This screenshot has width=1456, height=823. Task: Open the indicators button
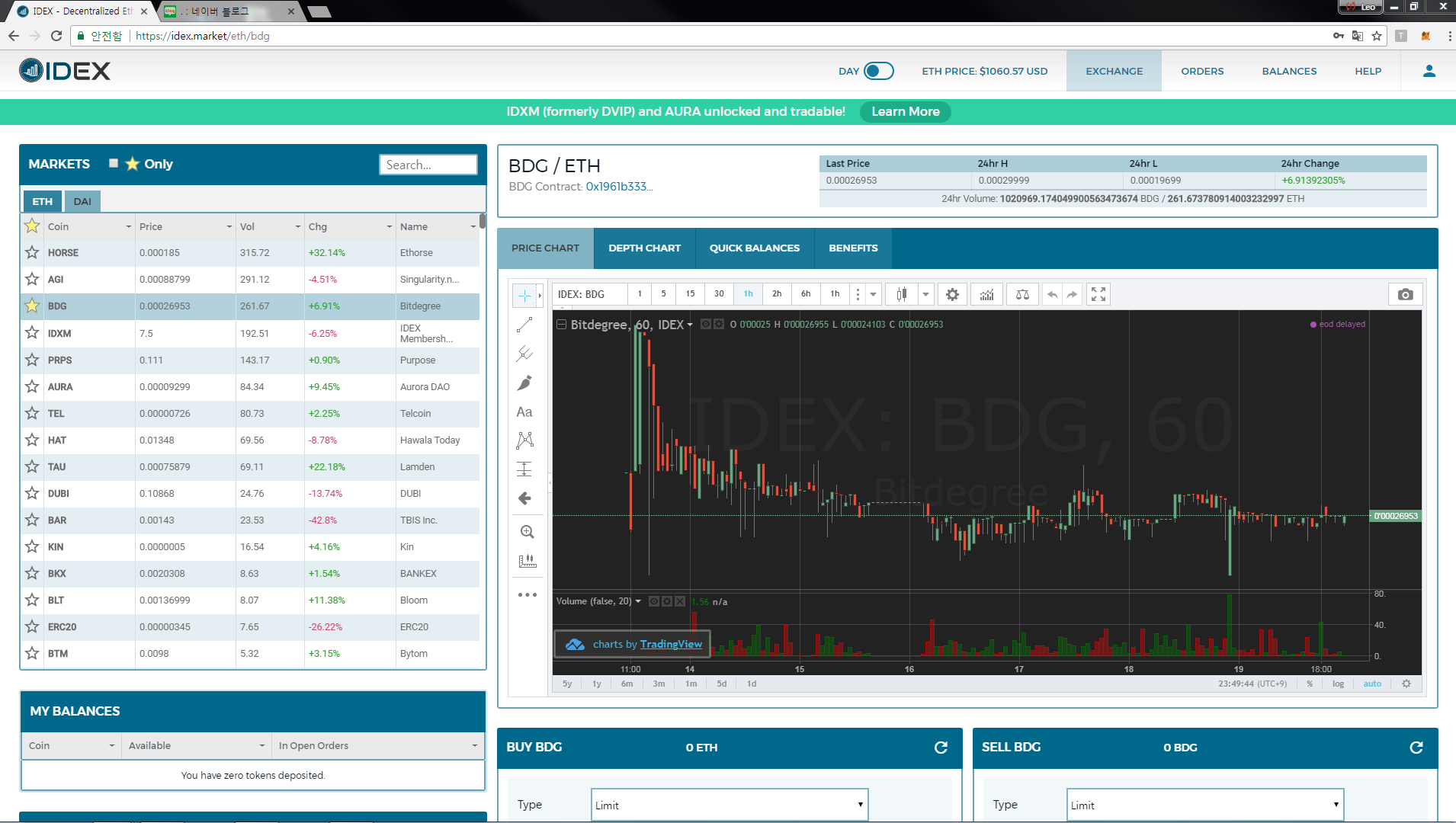coord(986,294)
